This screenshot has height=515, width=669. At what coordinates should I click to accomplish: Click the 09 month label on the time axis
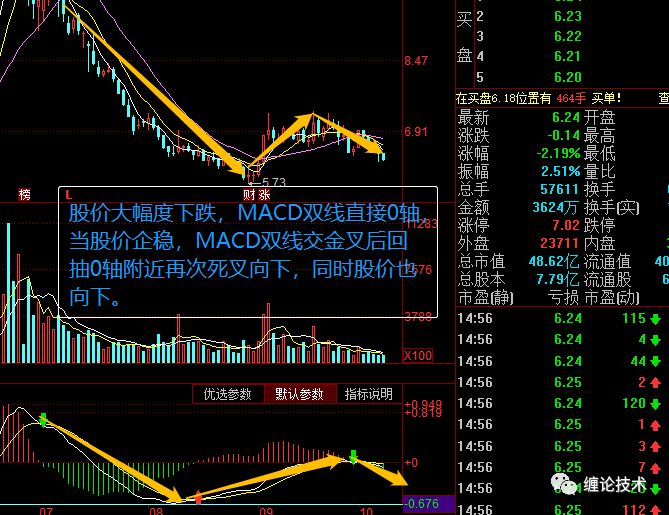[x=265, y=511]
